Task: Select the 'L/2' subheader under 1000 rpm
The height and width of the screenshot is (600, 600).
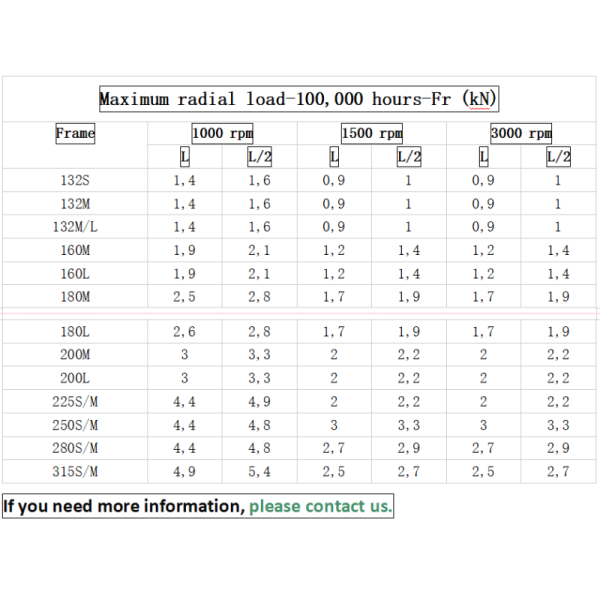Action: [x=259, y=157]
